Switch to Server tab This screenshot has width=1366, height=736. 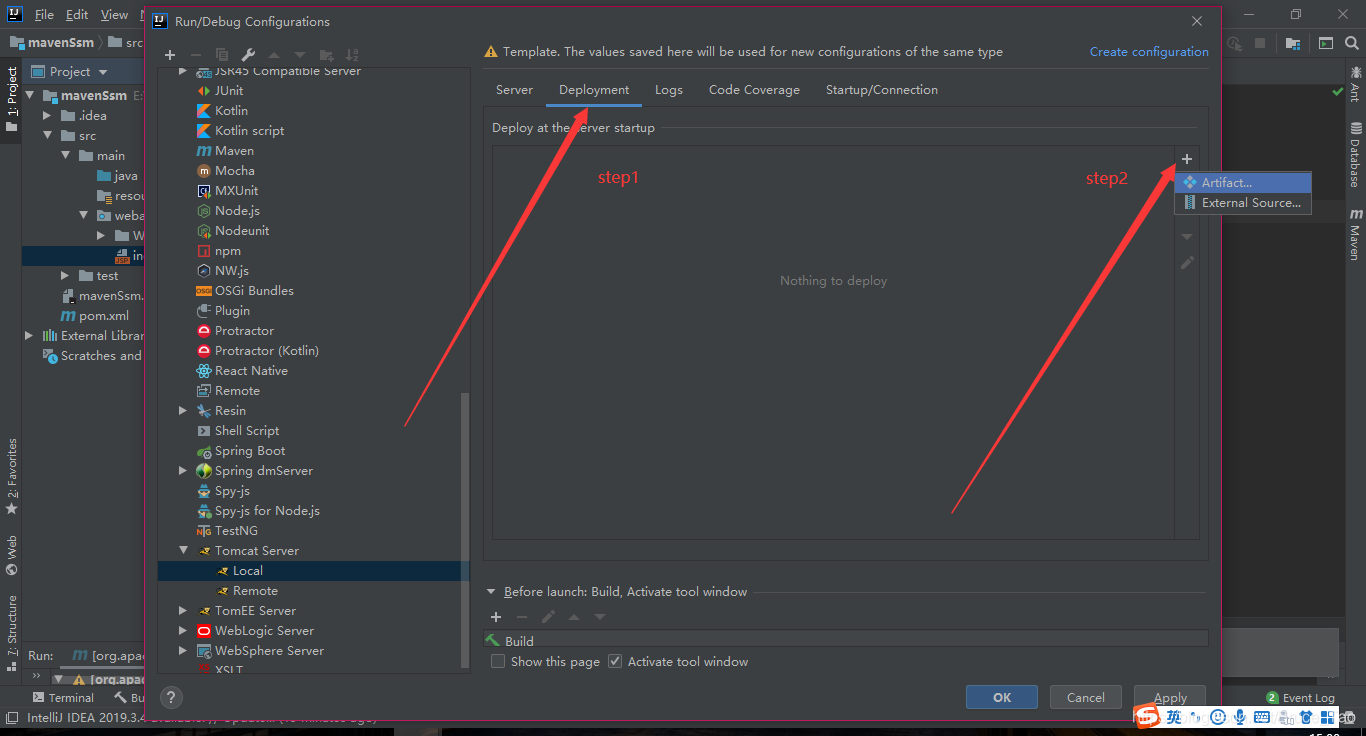514,90
